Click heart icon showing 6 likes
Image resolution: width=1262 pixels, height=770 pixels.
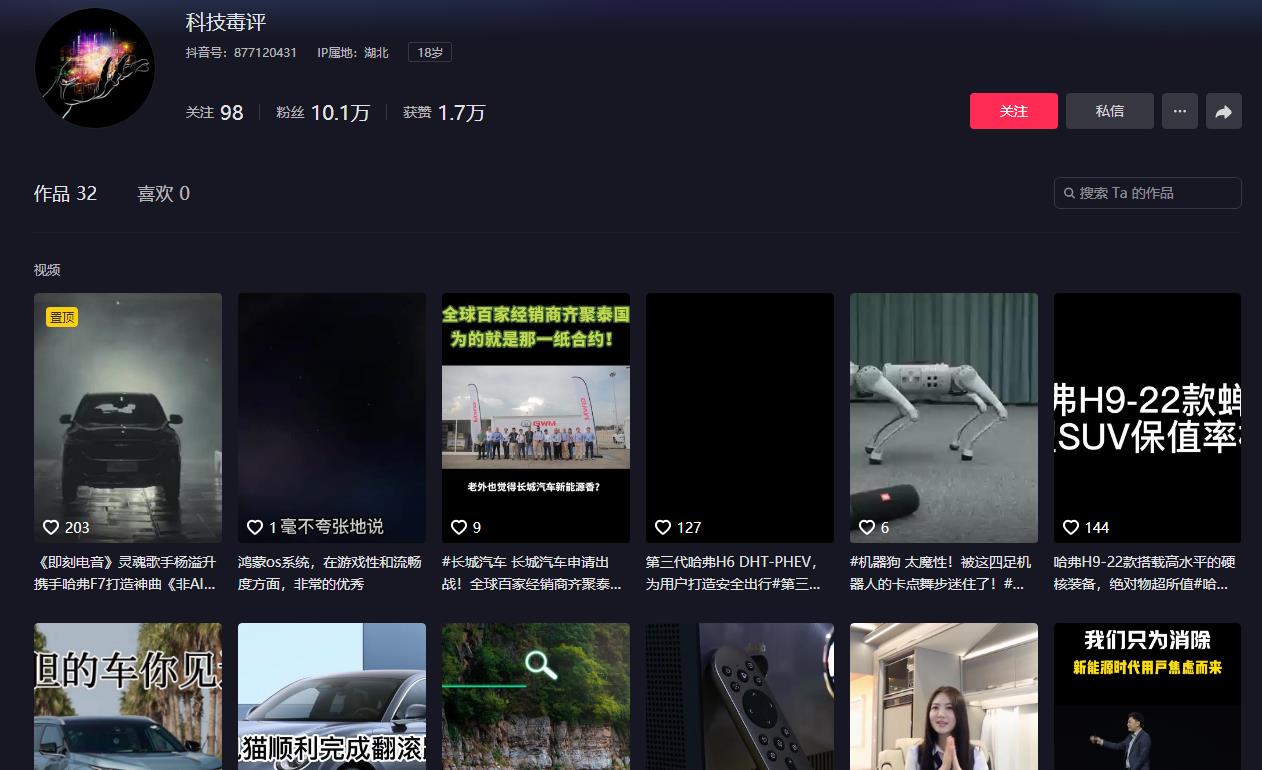point(867,527)
